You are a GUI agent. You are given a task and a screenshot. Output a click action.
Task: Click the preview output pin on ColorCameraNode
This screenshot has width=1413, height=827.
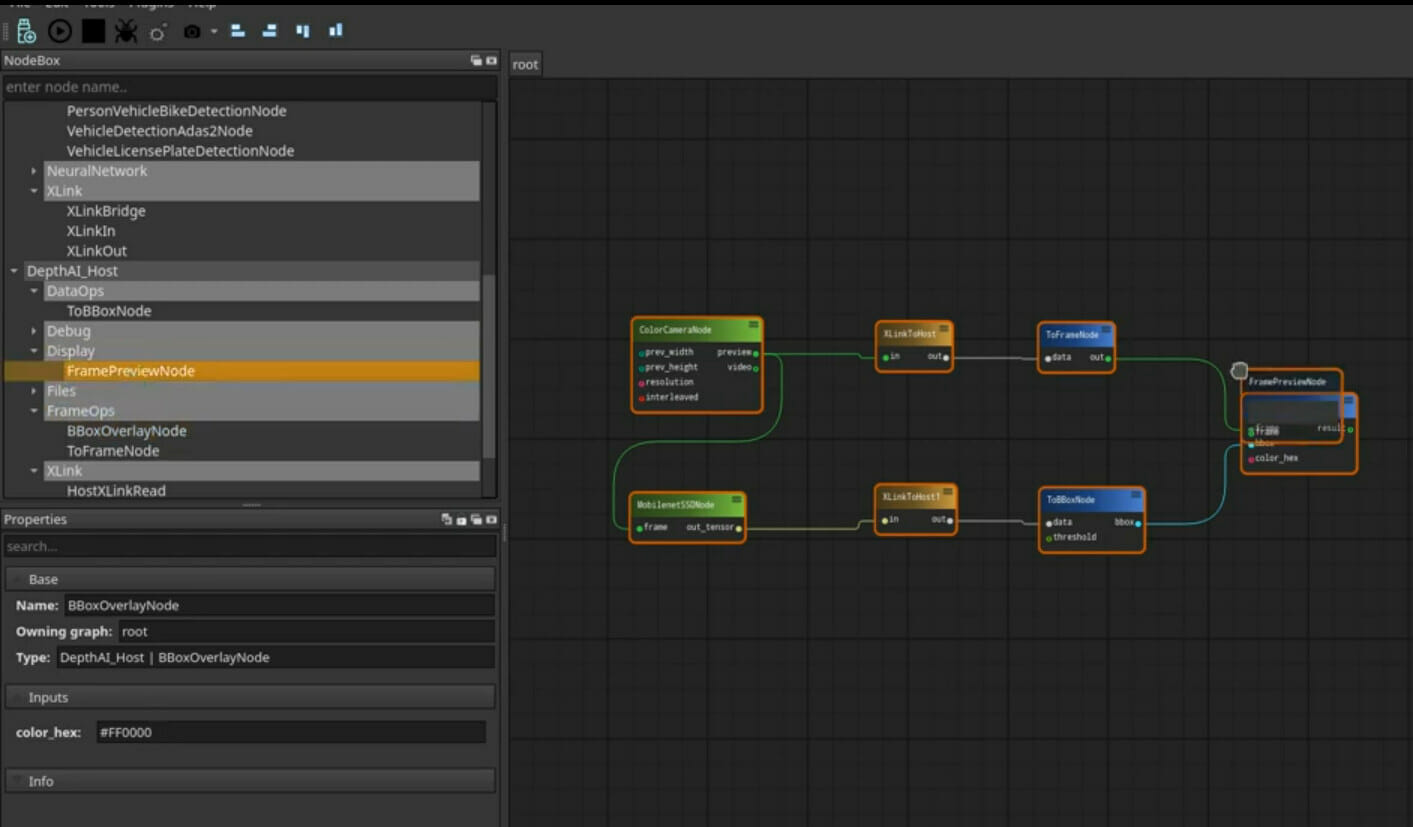tap(756, 353)
